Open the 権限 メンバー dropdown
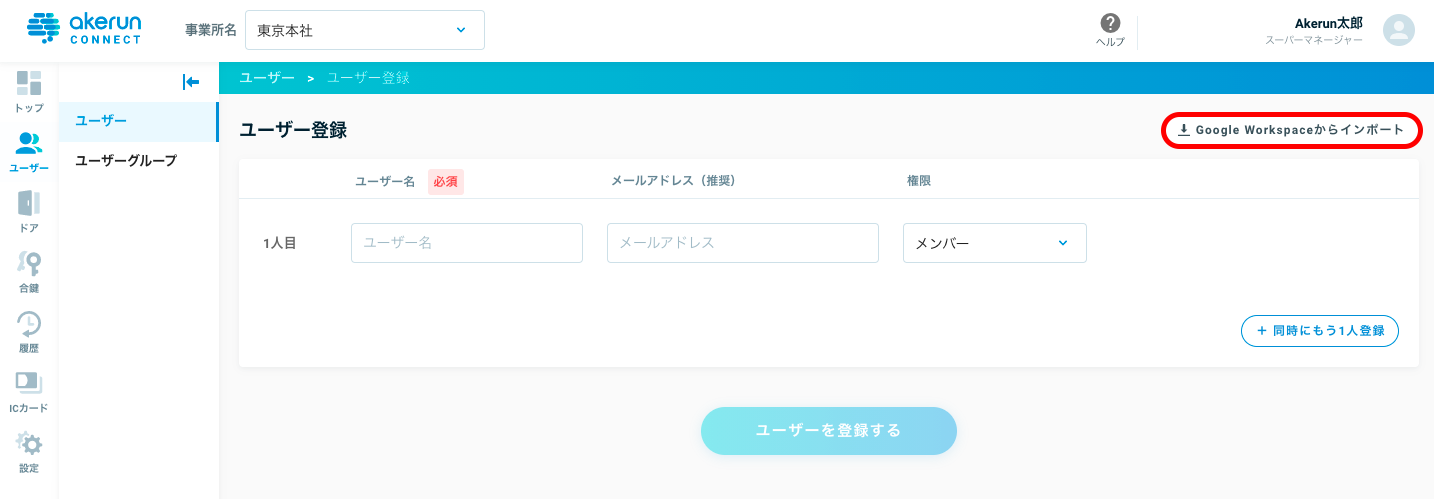Viewport: 1434px width, 499px height. tap(995, 243)
